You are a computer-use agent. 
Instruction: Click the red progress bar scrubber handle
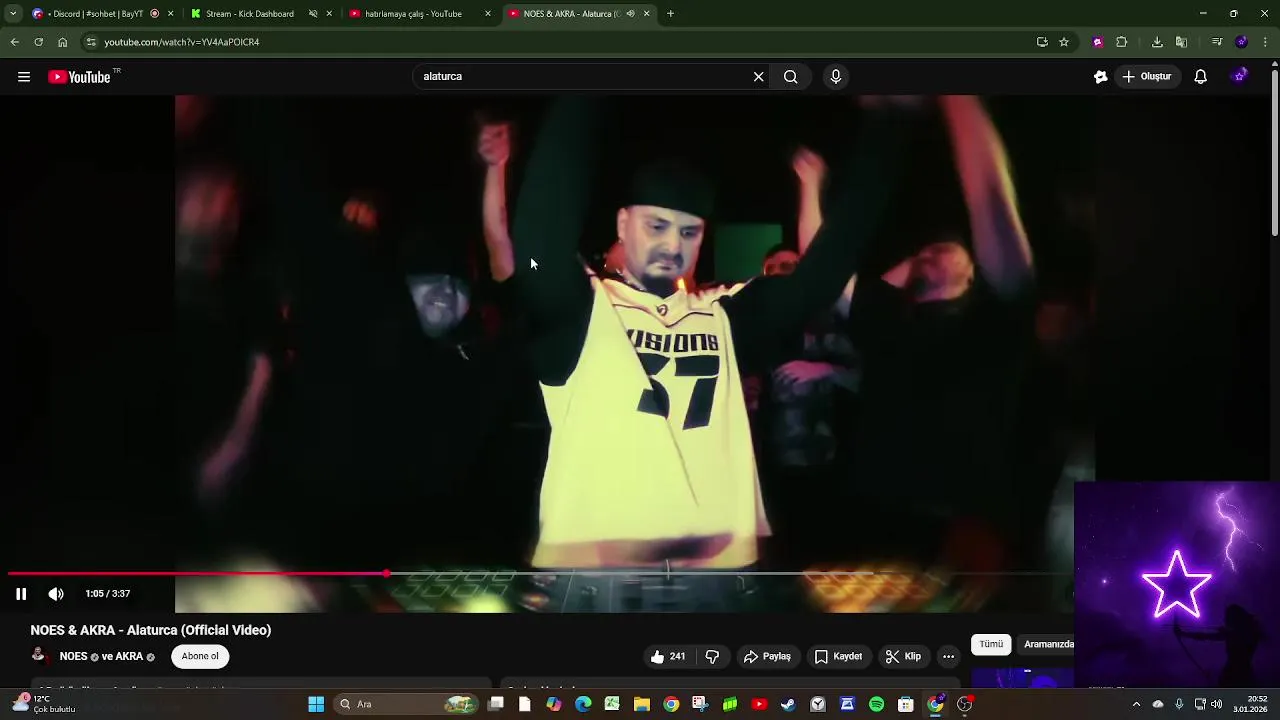(386, 574)
